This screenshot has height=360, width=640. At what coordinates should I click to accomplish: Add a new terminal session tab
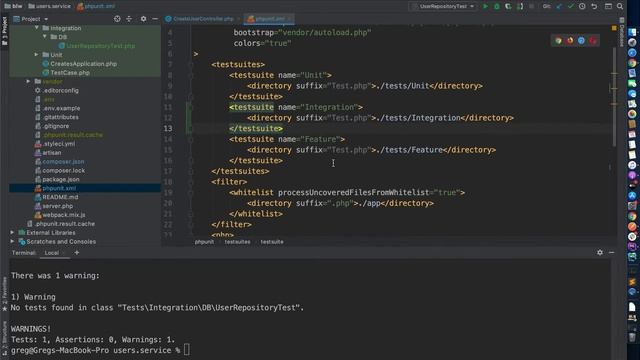click(77, 253)
